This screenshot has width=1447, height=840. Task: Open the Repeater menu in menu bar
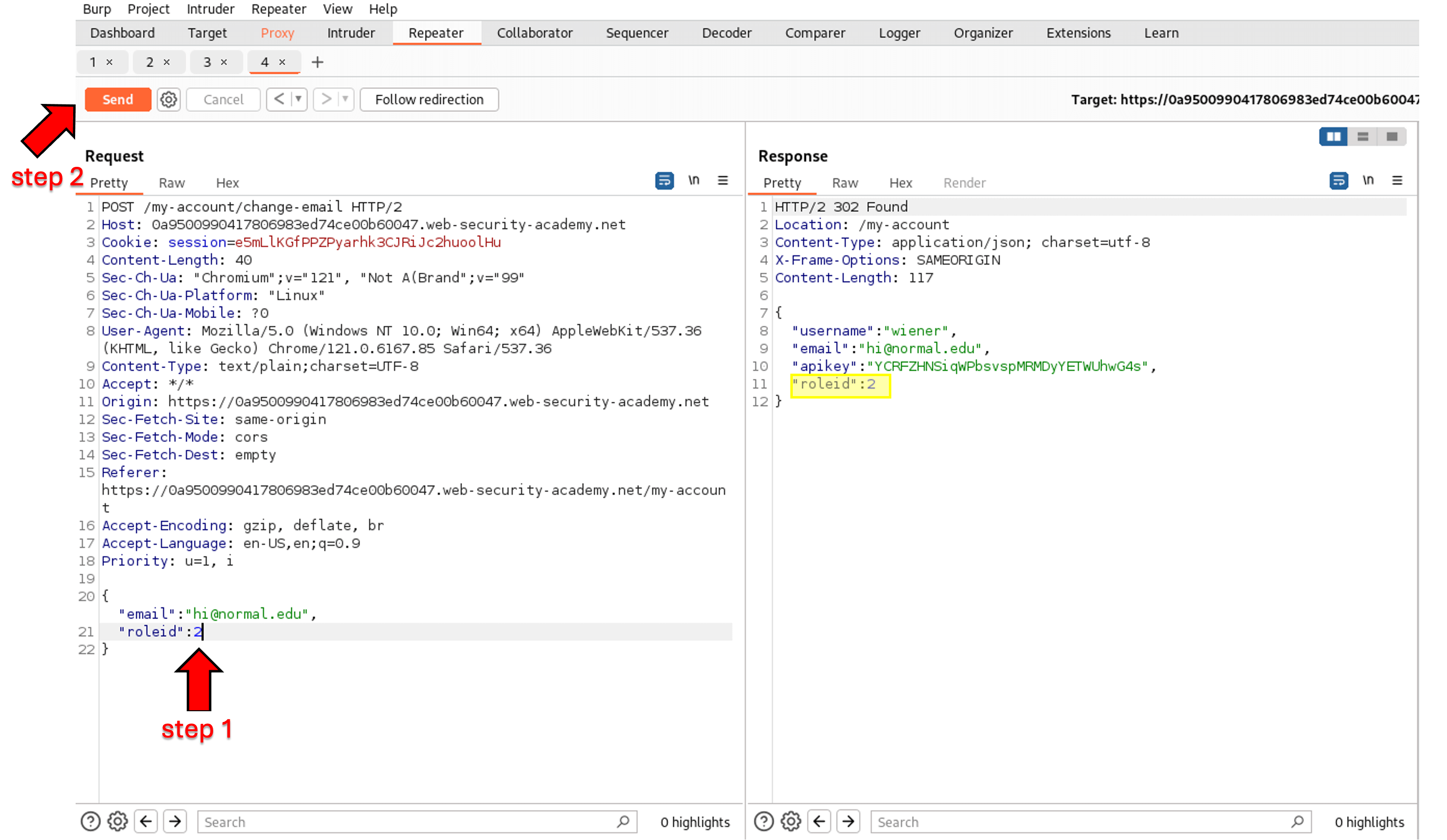point(279,9)
